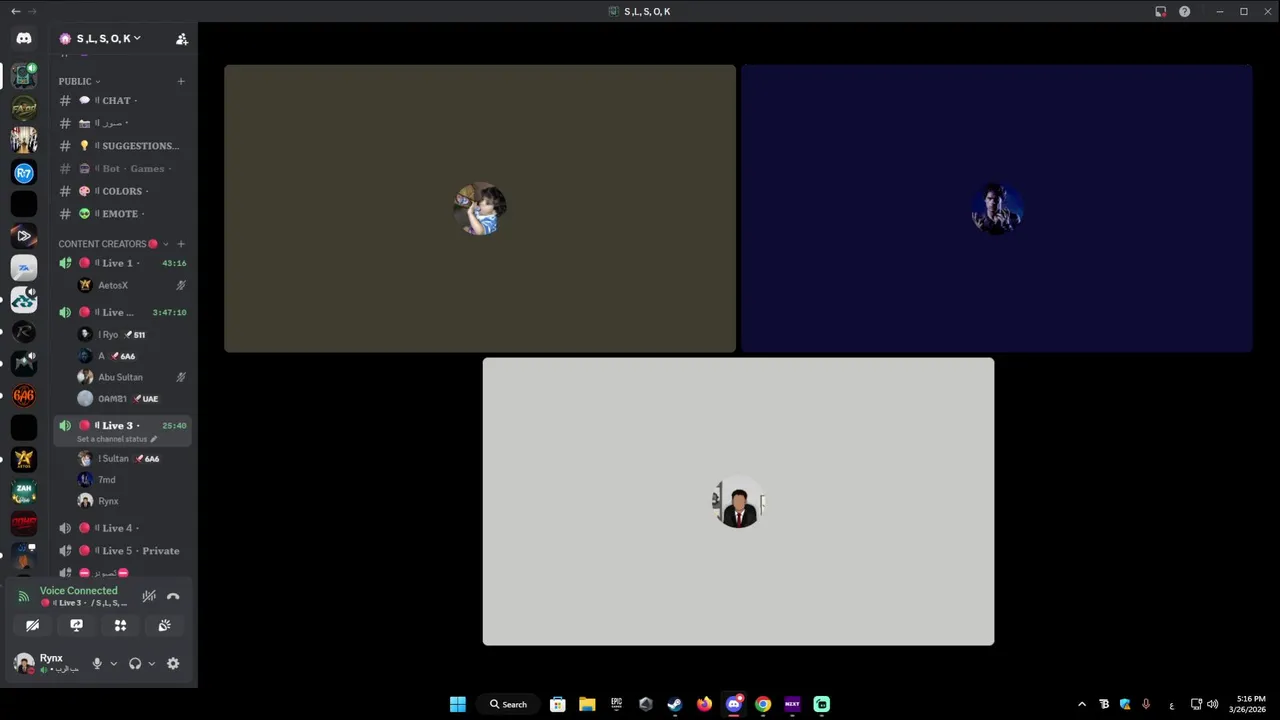Open the FA'ed server icon

point(24,108)
